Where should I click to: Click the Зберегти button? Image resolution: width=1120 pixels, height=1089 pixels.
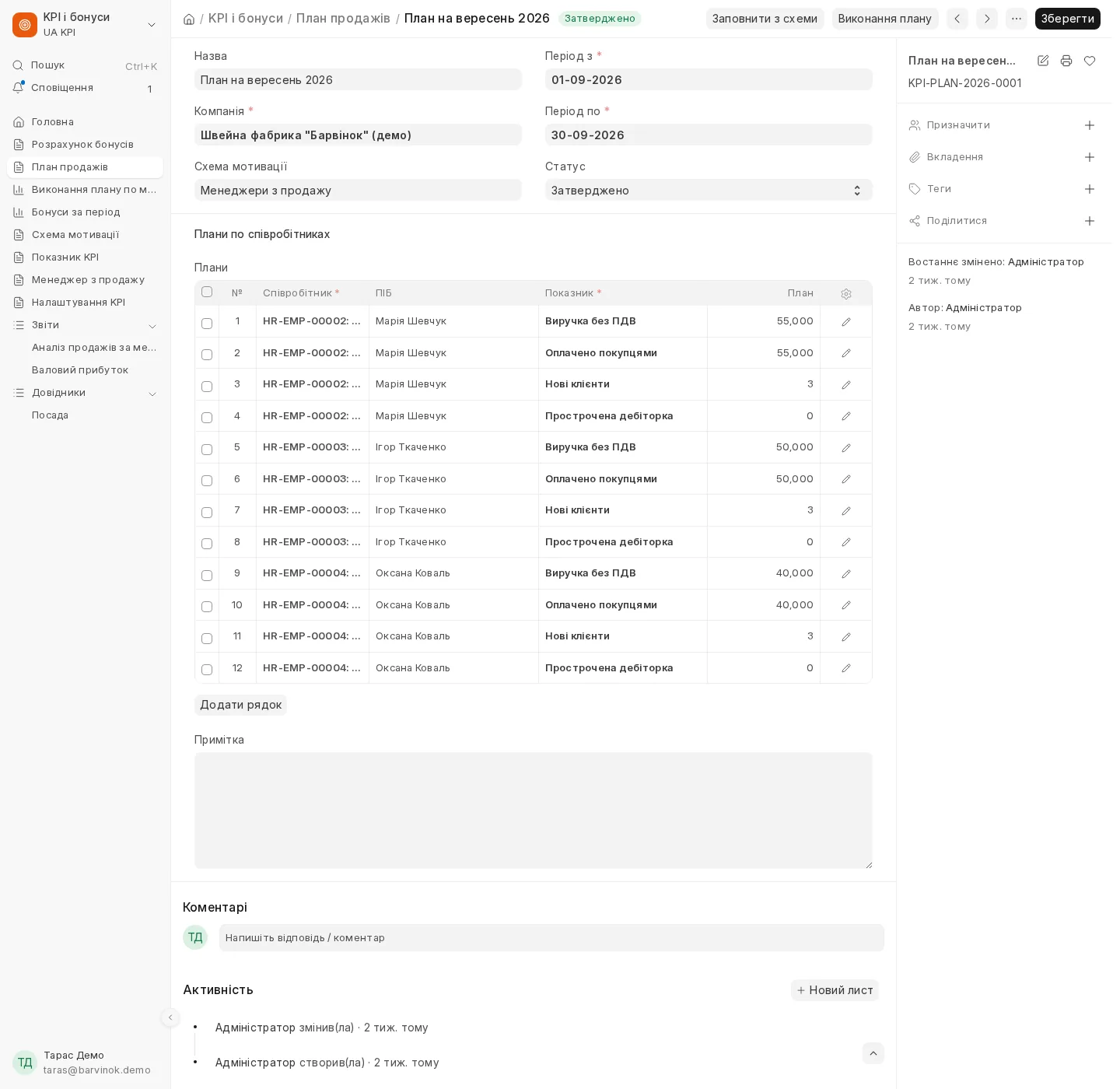pos(1067,19)
